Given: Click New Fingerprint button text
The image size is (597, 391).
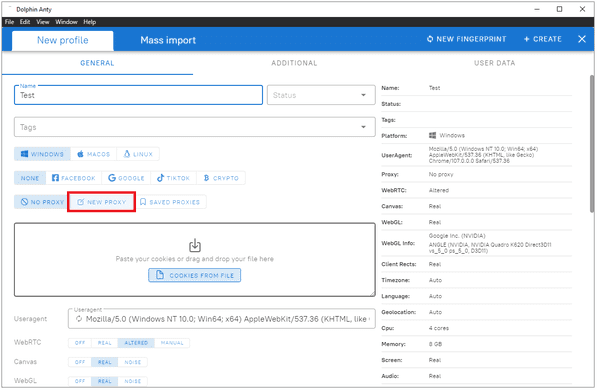Looking at the screenshot, I should pyautogui.click(x=472, y=39).
